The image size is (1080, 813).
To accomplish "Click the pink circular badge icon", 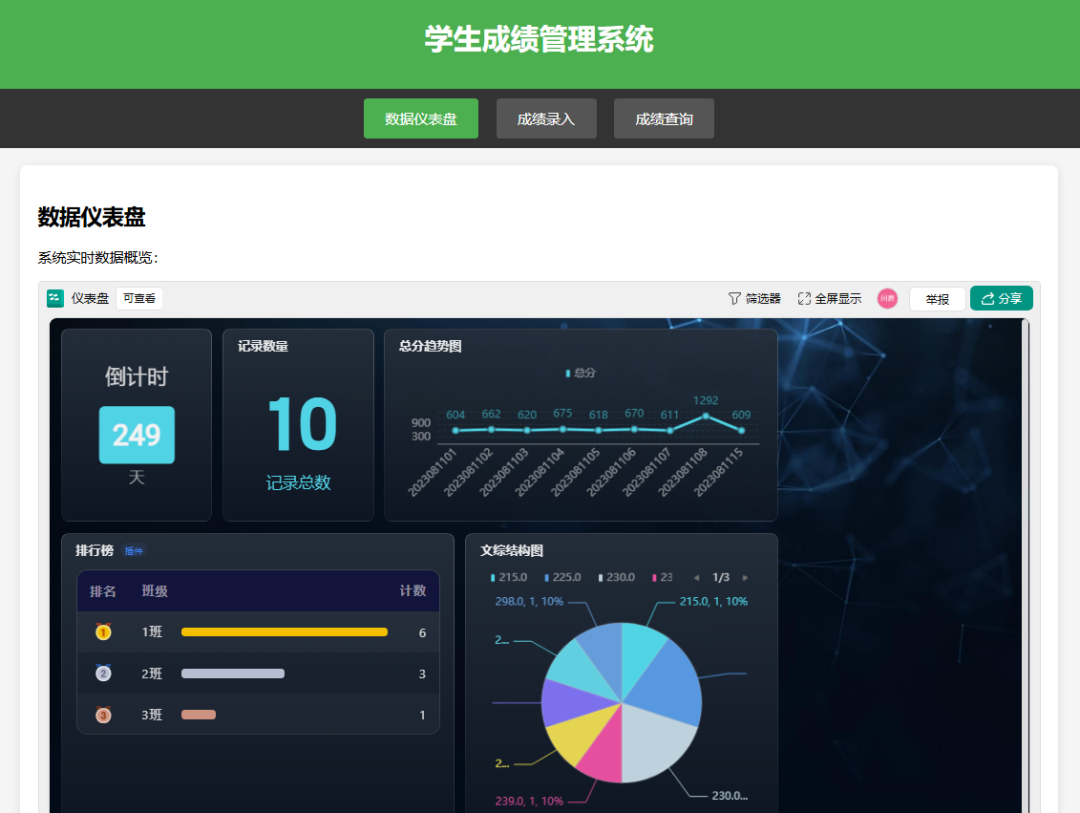I will (887, 297).
